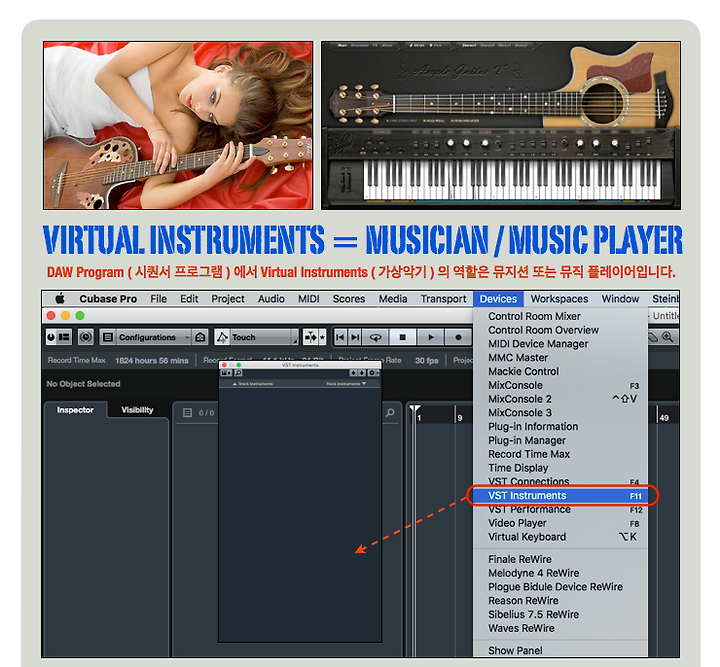Open the Media menu
Image resolution: width=720 pixels, height=667 pixels.
click(x=393, y=299)
